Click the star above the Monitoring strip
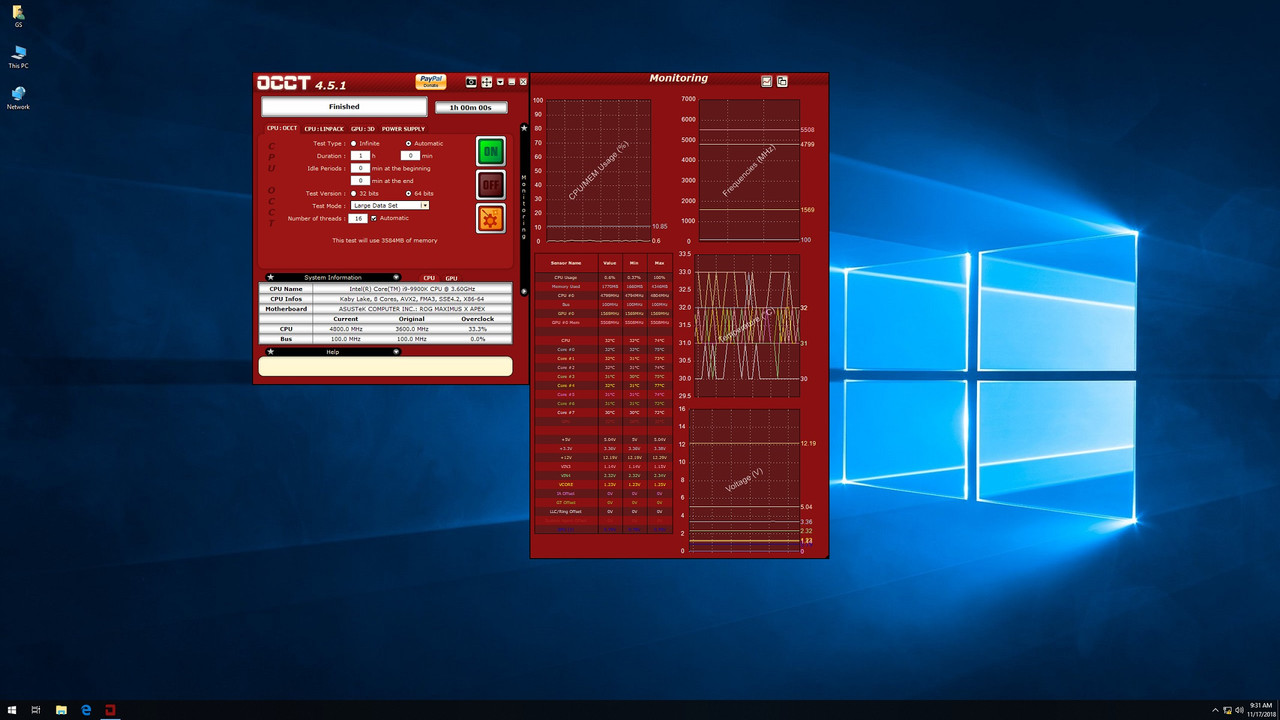 point(524,128)
